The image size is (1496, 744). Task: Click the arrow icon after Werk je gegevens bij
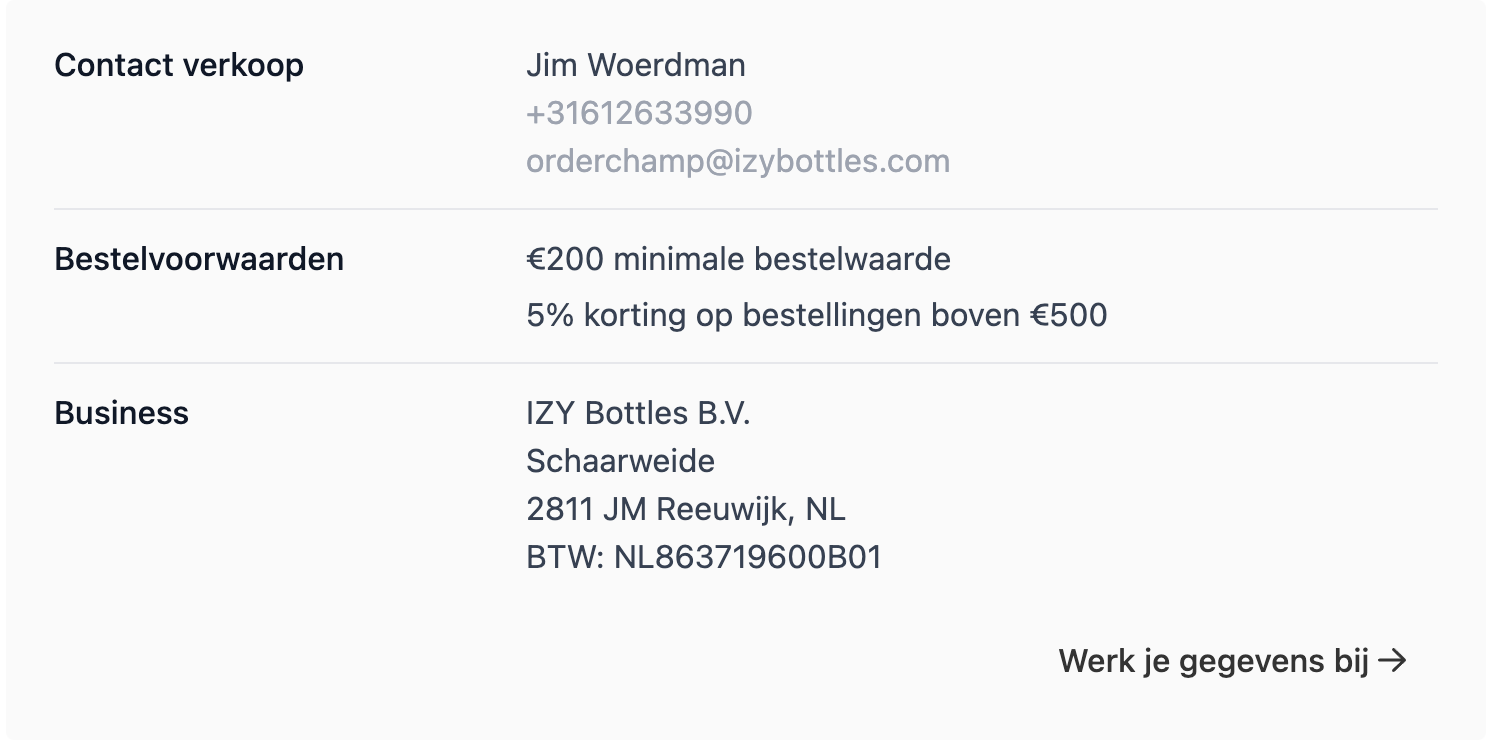(1392, 661)
